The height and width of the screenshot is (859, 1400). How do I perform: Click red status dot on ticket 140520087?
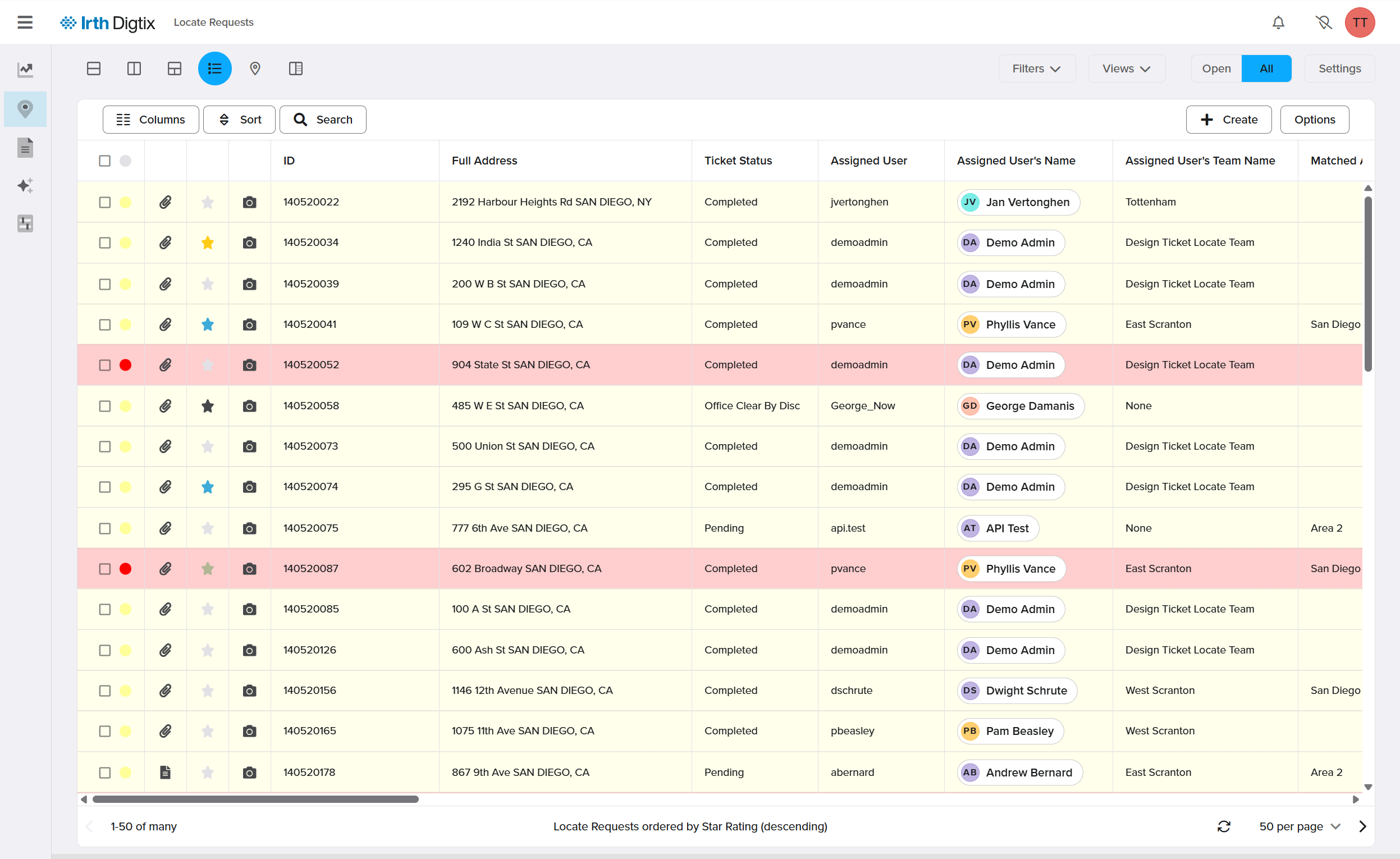tap(126, 569)
